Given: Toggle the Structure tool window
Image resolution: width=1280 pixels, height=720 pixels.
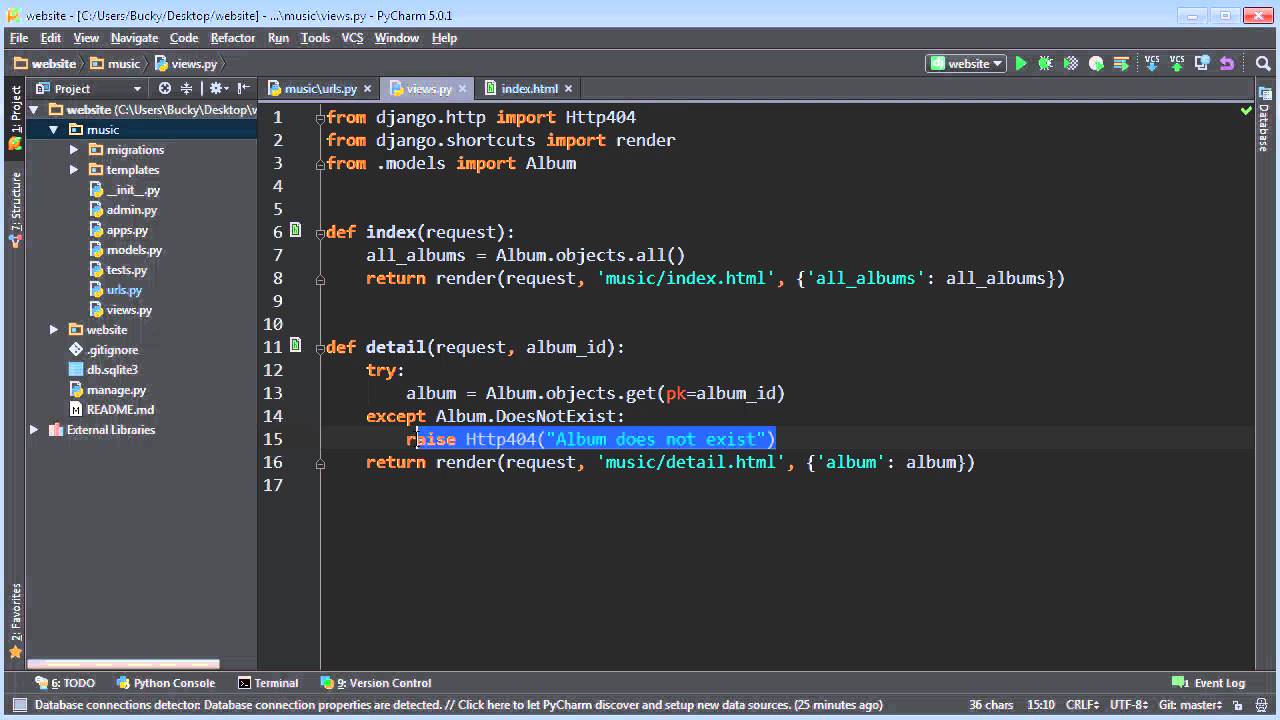Looking at the screenshot, I should [16, 209].
